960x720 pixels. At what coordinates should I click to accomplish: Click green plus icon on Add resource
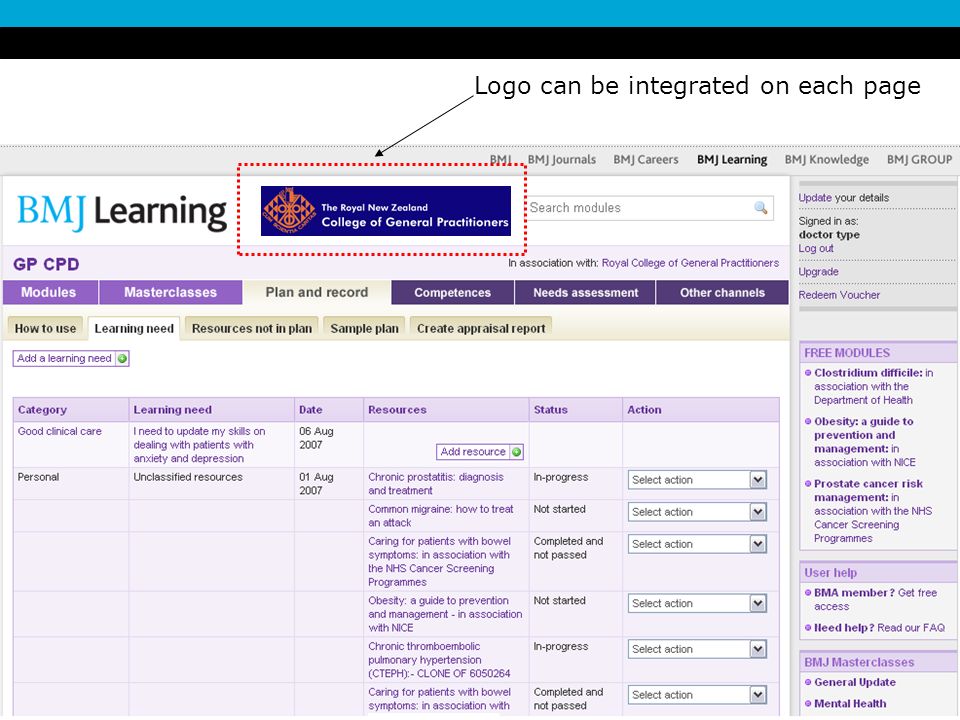[x=516, y=452]
